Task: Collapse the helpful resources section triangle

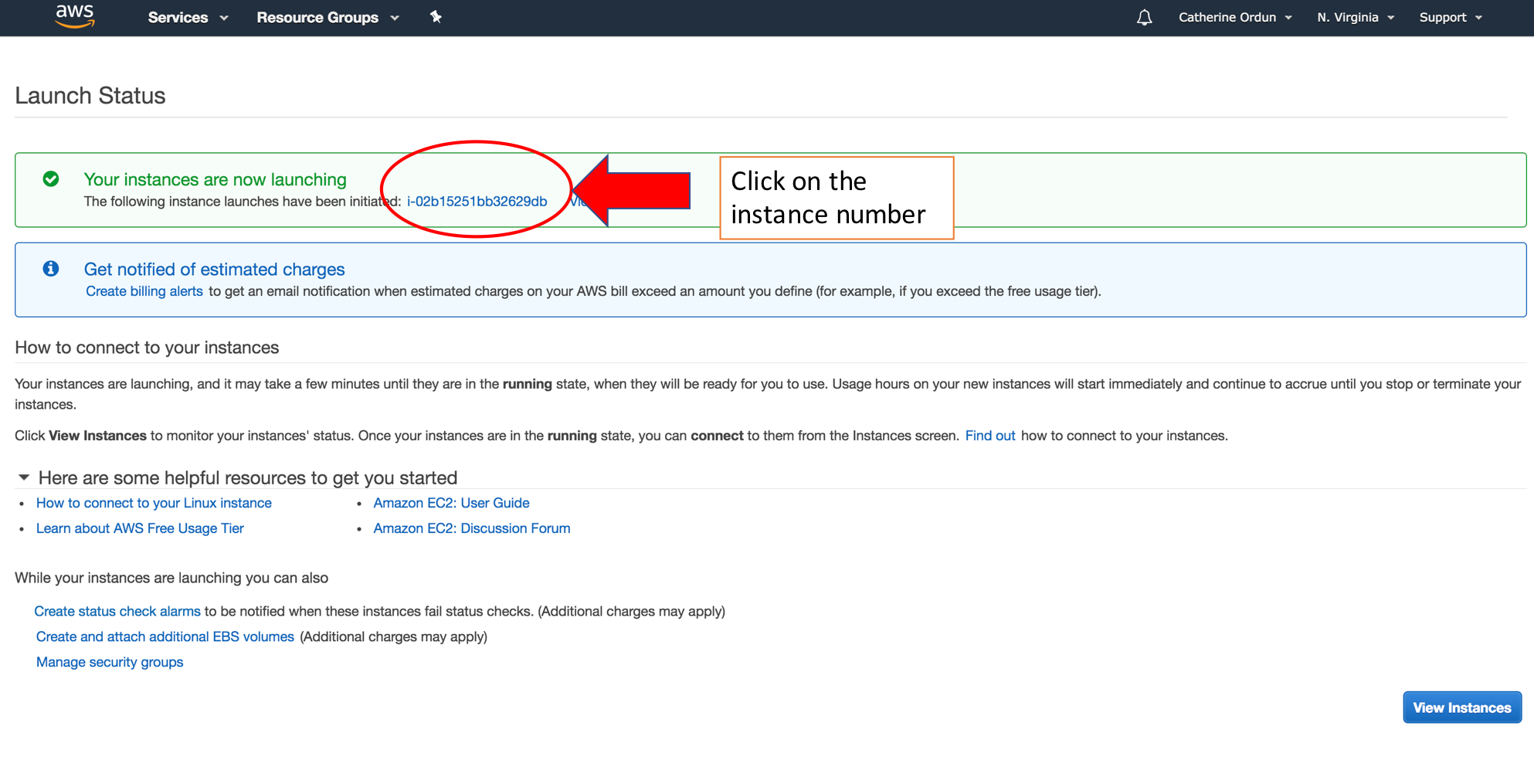Action: [24, 477]
